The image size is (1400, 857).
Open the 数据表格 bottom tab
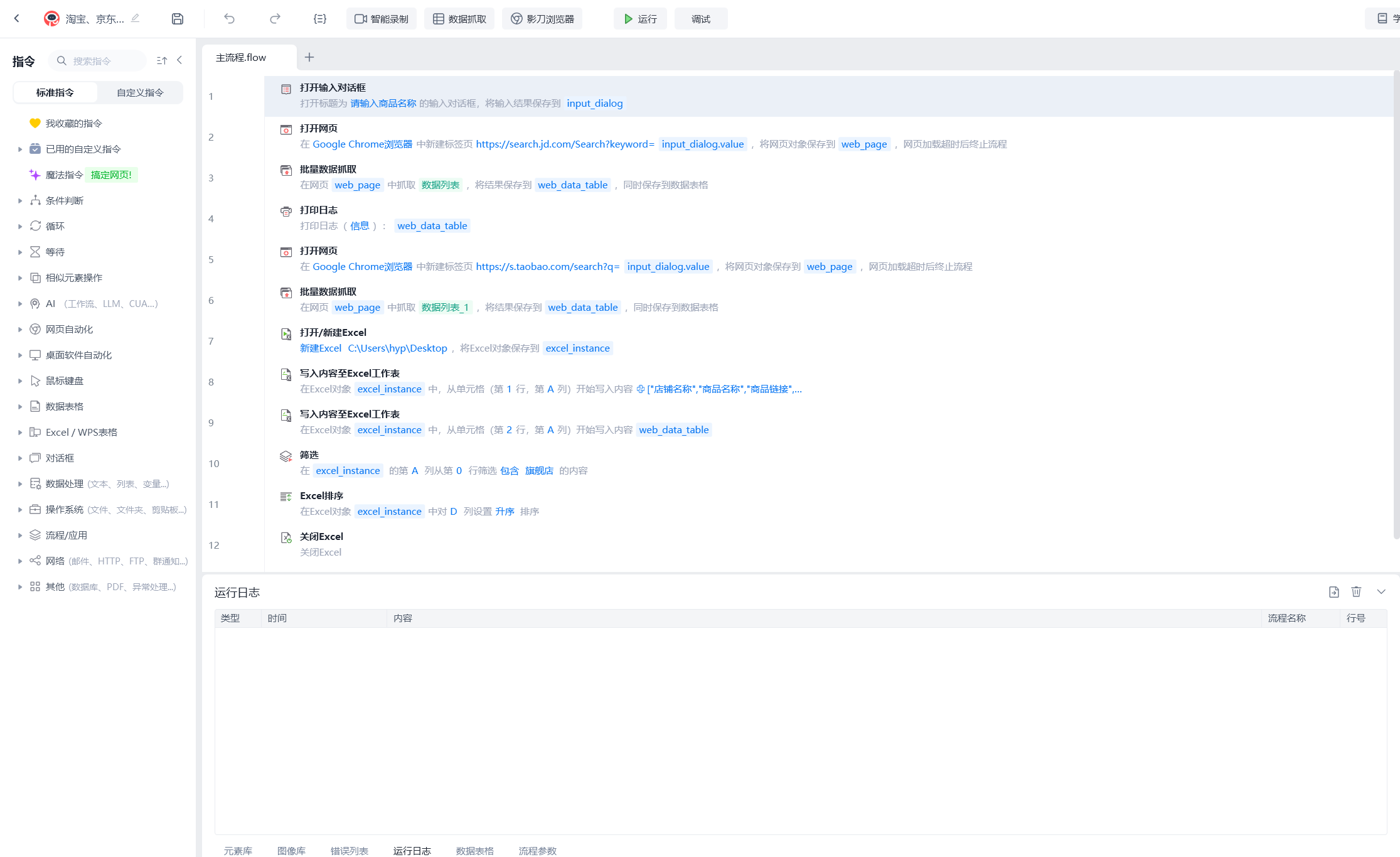(474, 850)
